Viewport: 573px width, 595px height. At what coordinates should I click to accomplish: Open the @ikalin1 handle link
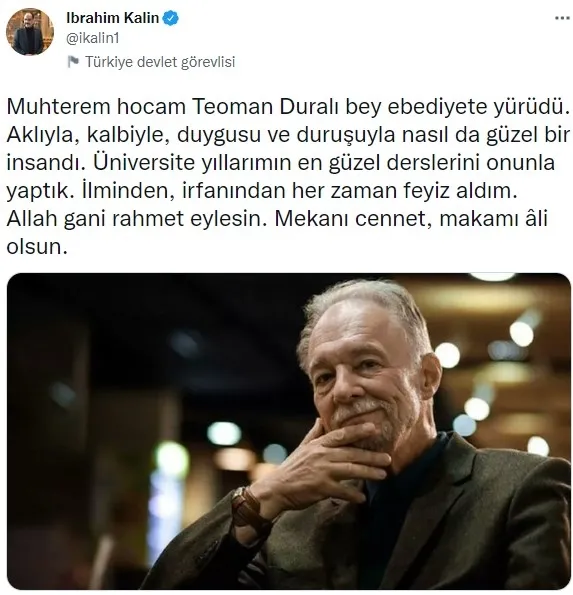tap(93, 38)
